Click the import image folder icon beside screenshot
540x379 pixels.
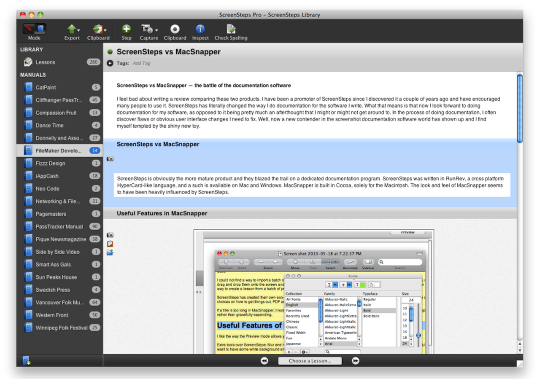click(x=110, y=253)
